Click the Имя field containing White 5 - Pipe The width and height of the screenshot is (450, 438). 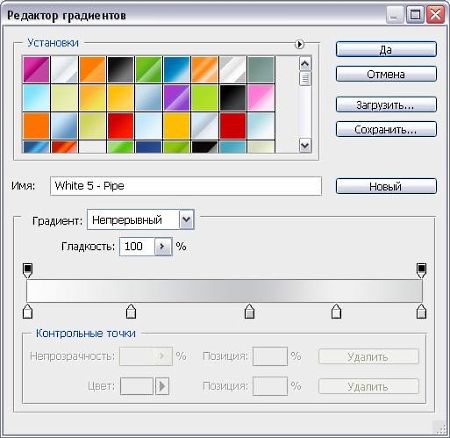coord(186,186)
